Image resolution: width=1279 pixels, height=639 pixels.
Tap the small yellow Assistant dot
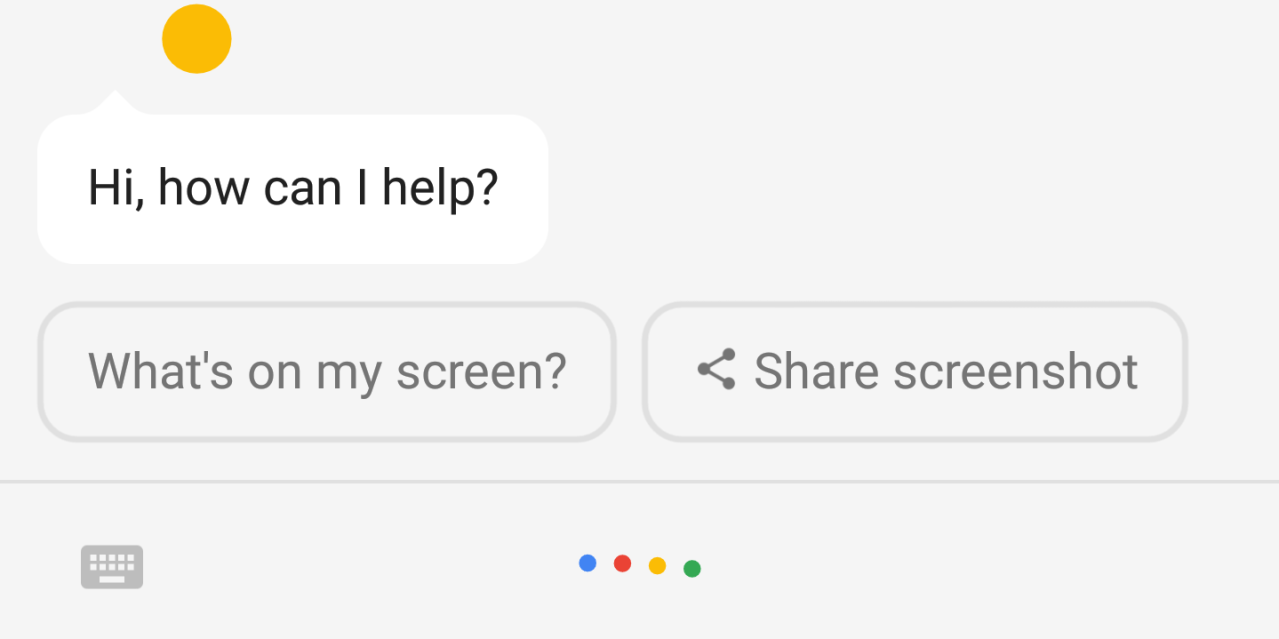point(657,566)
